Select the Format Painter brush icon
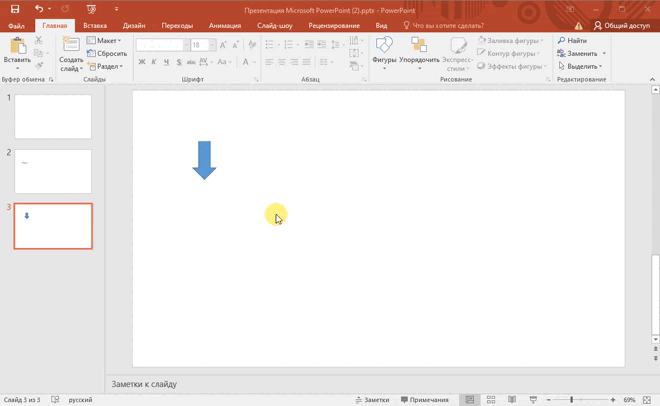Image resolution: width=660 pixels, height=406 pixels. point(39,66)
